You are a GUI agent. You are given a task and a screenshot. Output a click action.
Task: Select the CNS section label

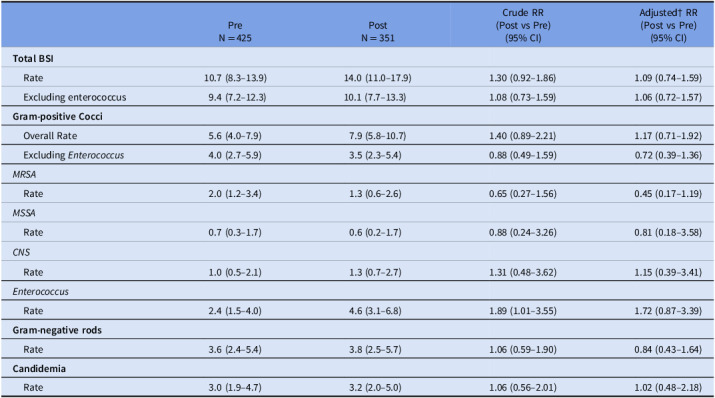[x=21, y=252]
